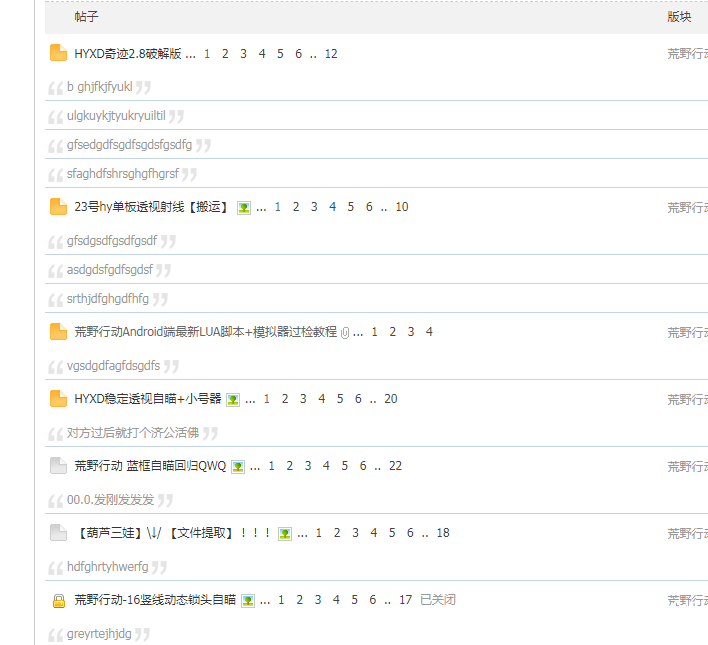Image resolution: width=708 pixels, height=645 pixels.
Task: Click image attachment icon on HYXD稳定透视自瞄 thread
Action: tap(233, 400)
